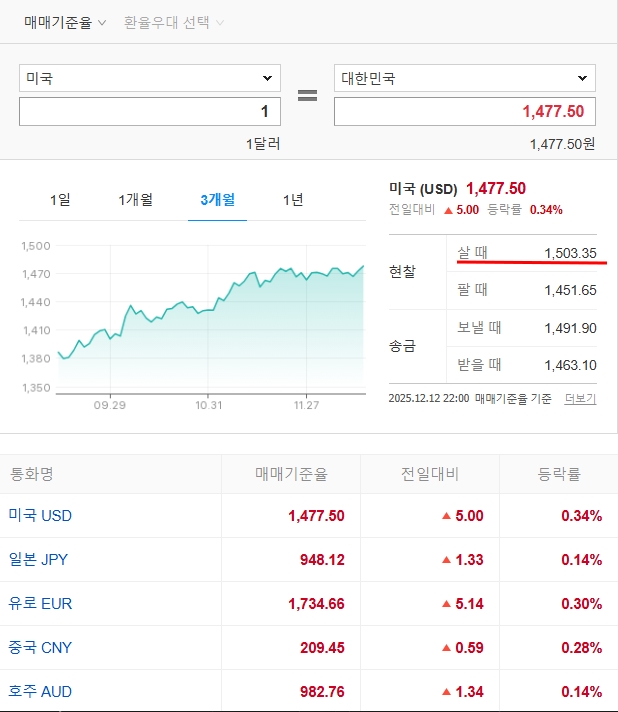
Task: Switch to the 1년 chart tab
Action: coord(293,200)
